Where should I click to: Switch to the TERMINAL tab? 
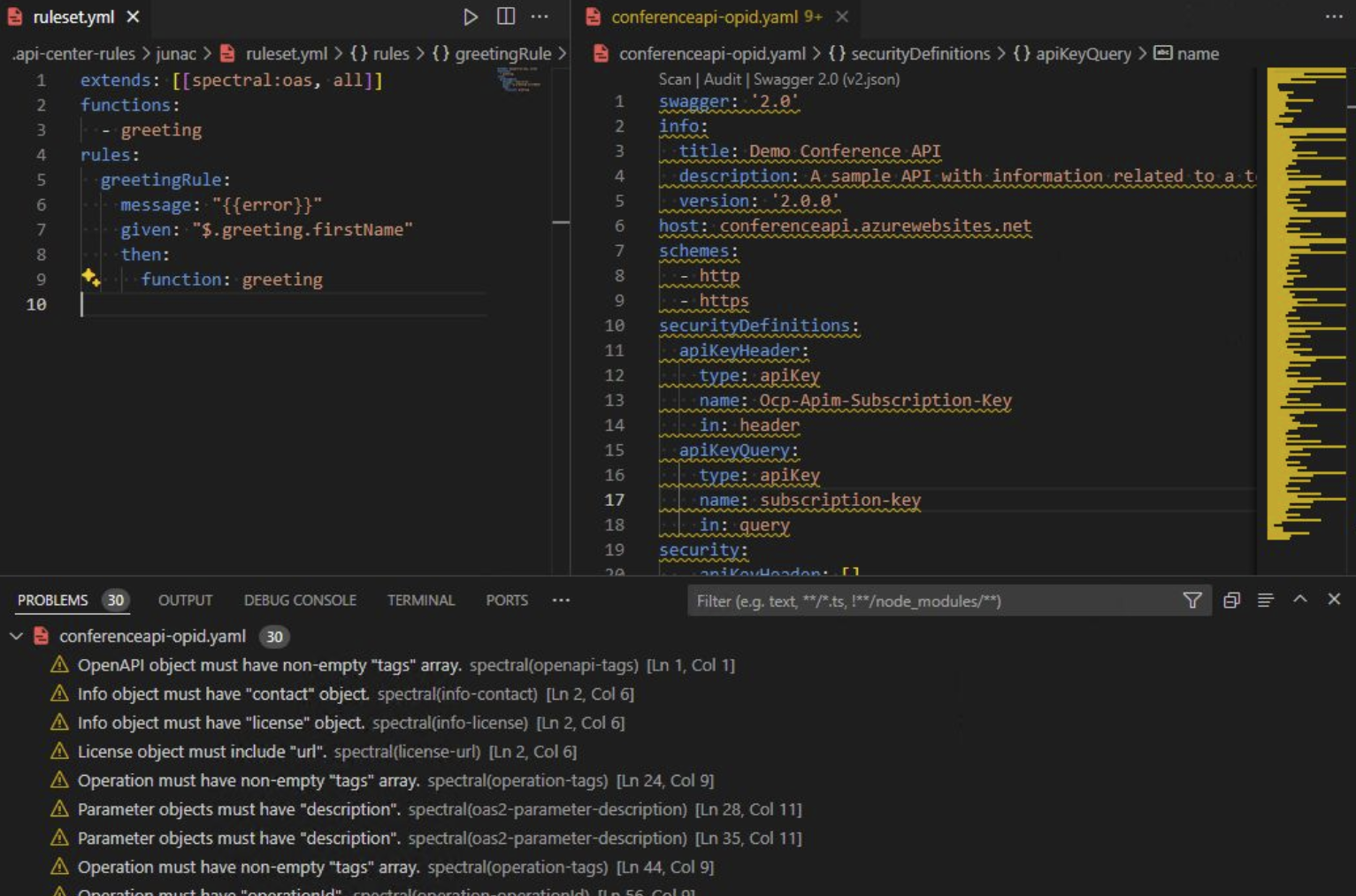420,601
